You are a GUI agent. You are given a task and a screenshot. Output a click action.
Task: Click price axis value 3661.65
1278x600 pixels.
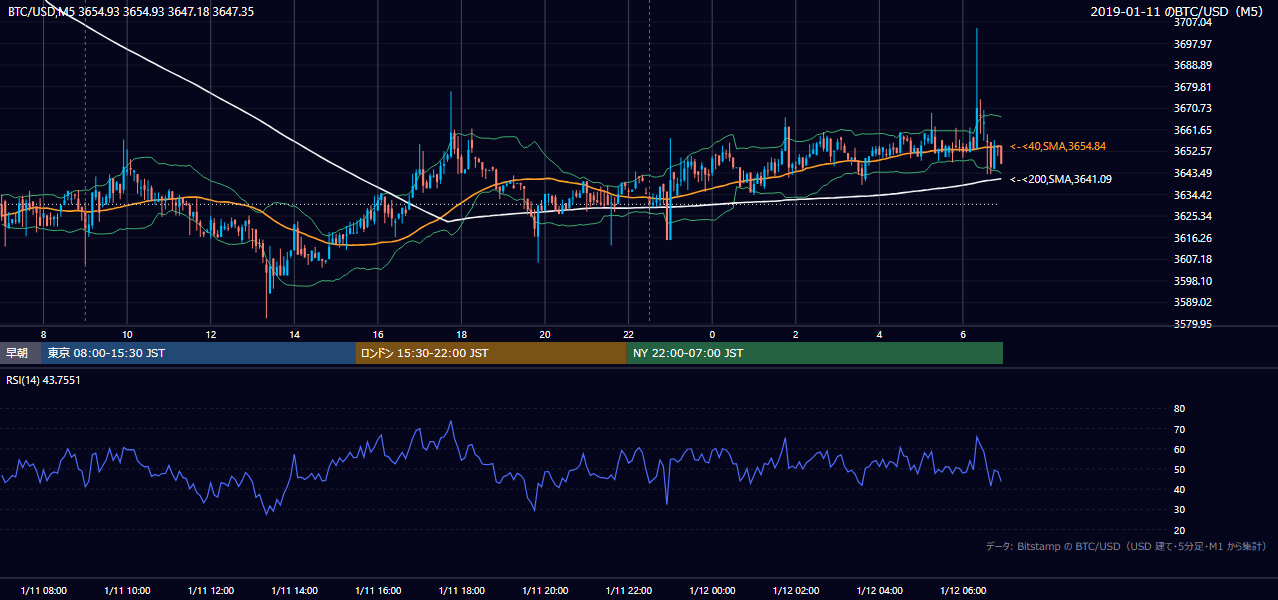(x=1193, y=130)
